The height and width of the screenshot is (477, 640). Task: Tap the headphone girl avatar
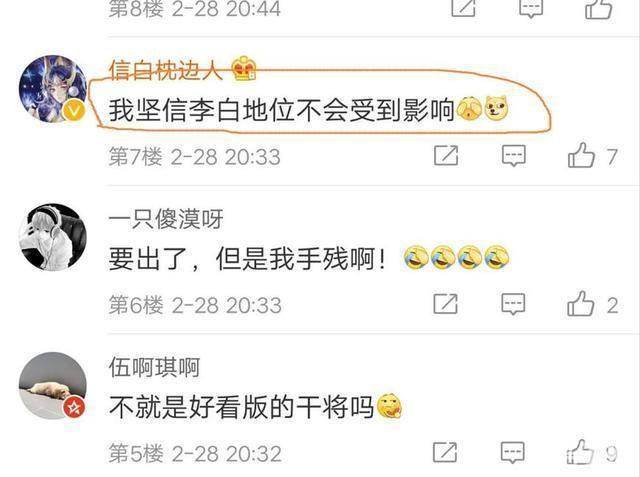pos(53,237)
